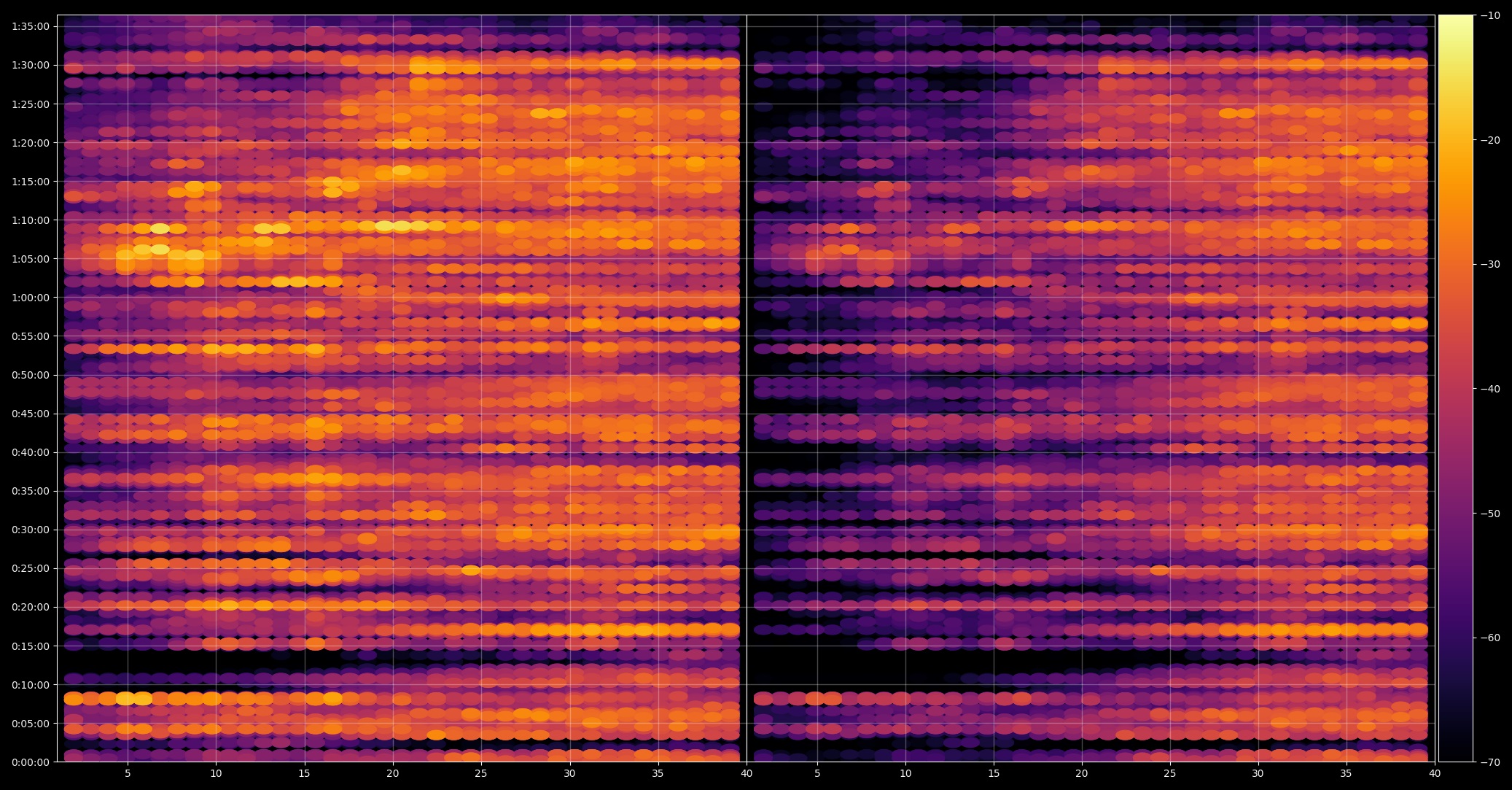Click the 0:30:00 y-axis time label
Image resolution: width=1512 pixels, height=790 pixels.
(31, 530)
